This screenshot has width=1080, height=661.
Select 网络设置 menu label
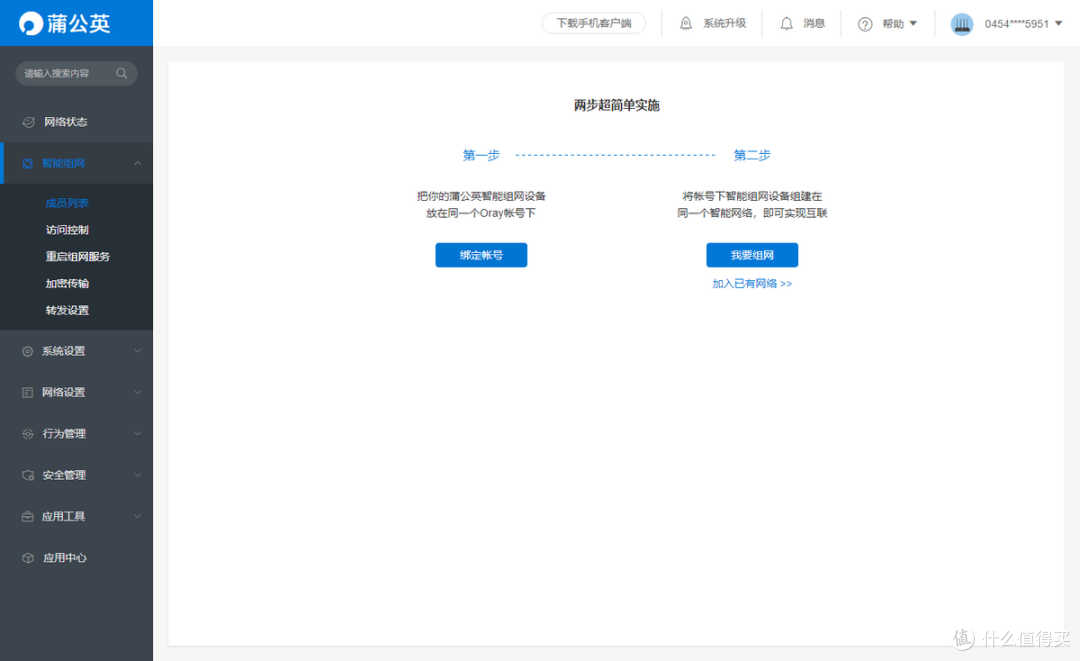[63, 392]
